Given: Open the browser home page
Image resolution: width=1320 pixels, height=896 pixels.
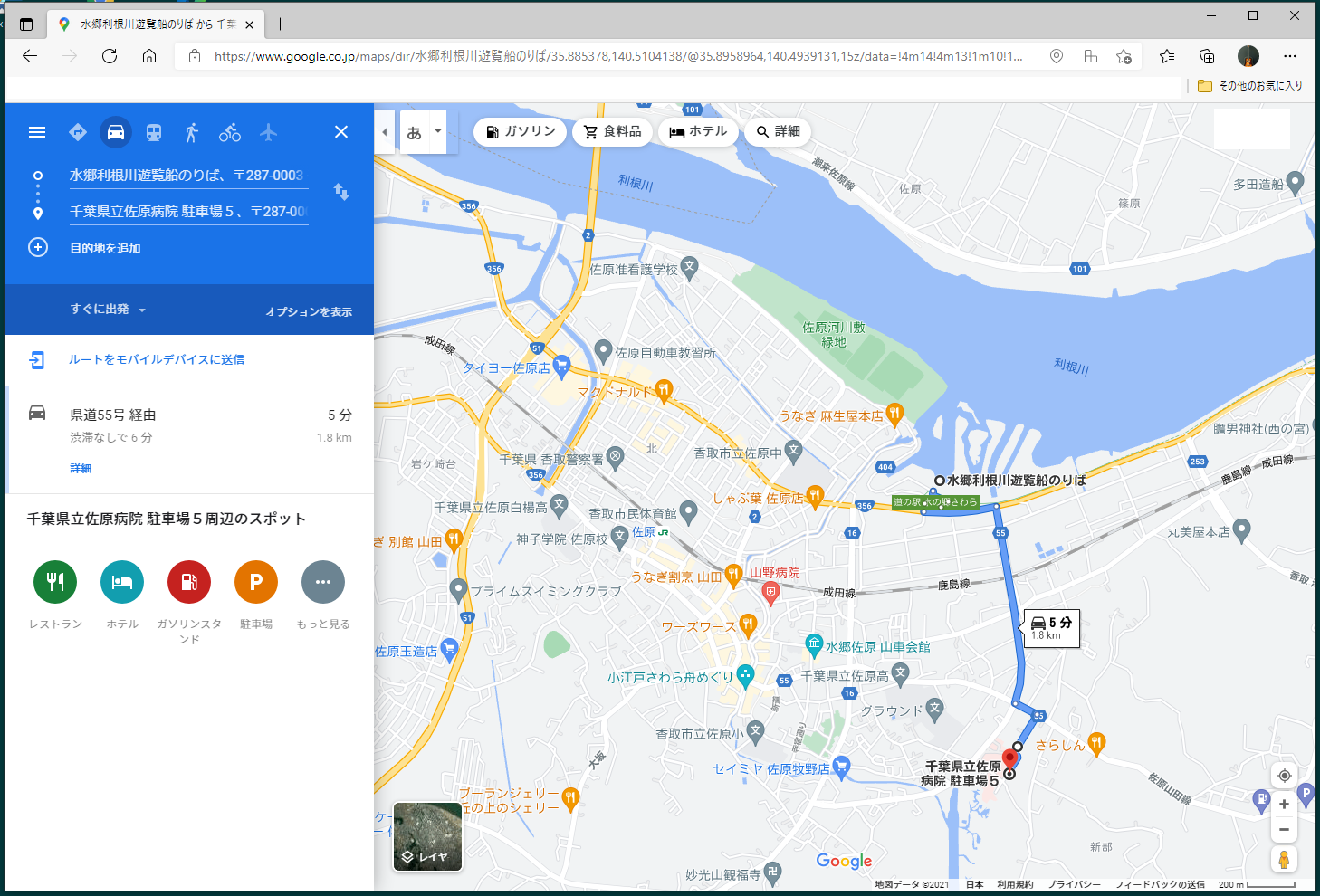Looking at the screenshot, I should [x=149, y=56].
